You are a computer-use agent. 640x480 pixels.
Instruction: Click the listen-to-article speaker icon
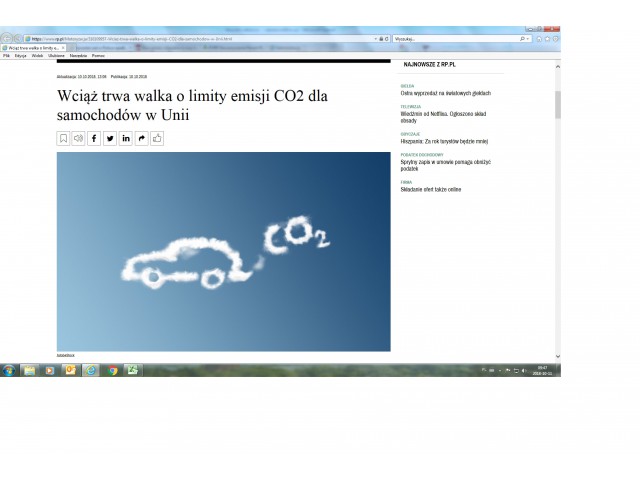[x=78, y=139]
